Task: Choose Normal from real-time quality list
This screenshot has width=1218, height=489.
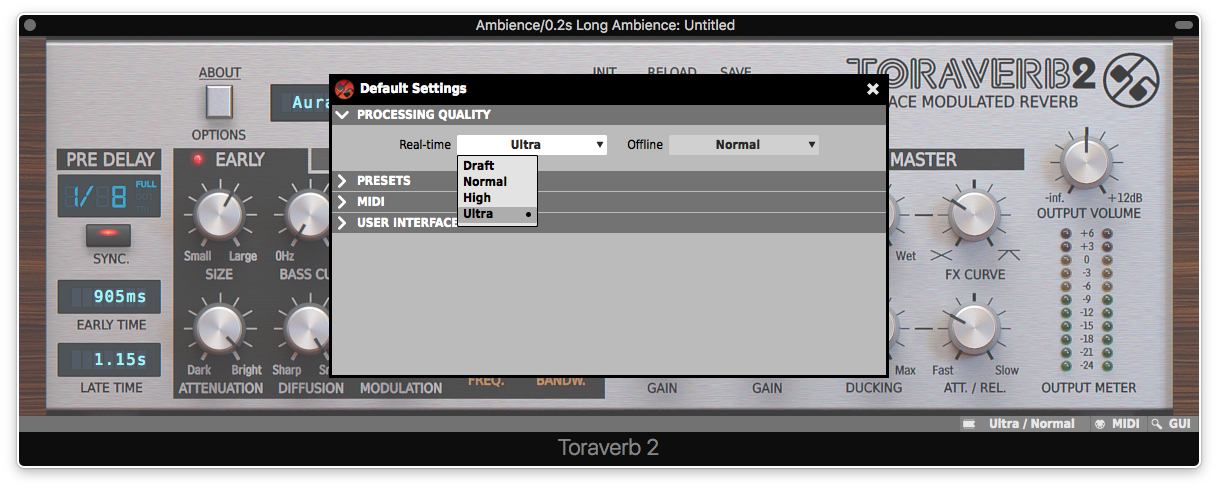Action: click(x=497, y=182)
